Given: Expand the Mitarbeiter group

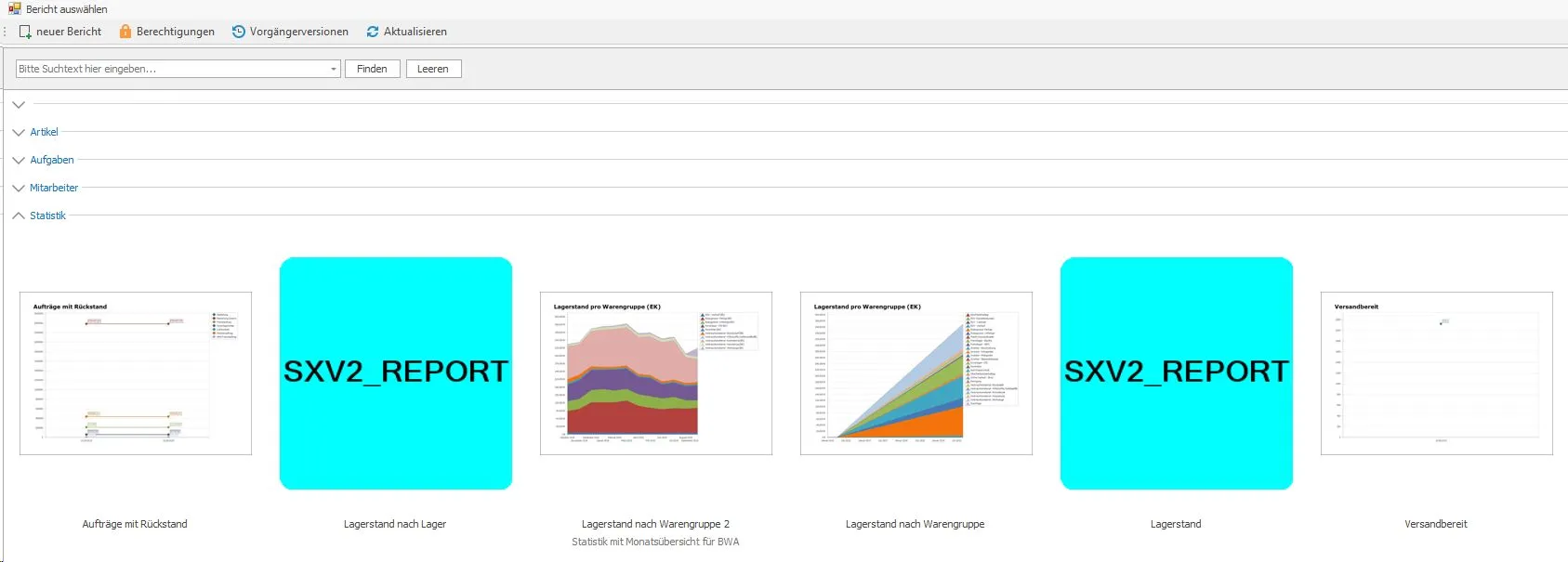Looking at the screenshot, I should coord(19,188).
